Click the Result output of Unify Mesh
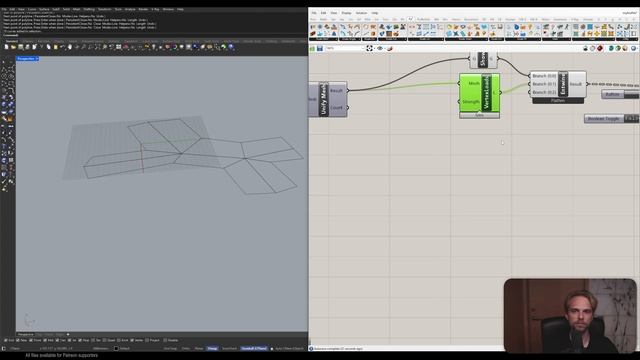The image size is (640, 360). [337, 91]
